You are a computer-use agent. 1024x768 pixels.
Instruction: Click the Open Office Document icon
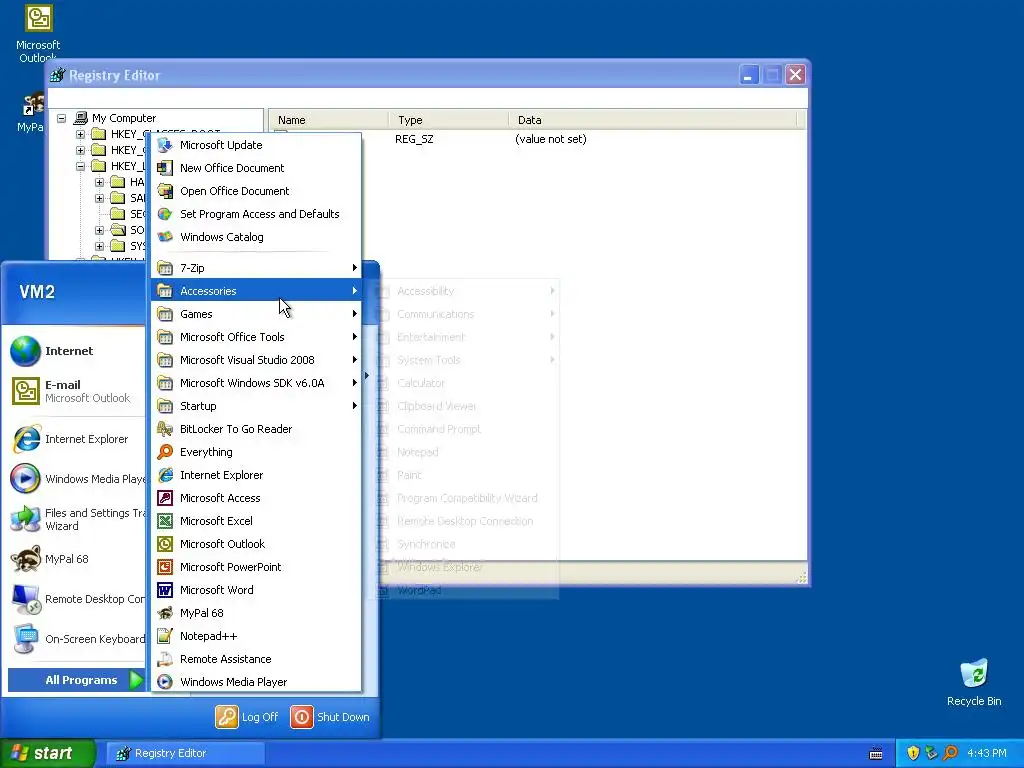(x=165, y=191)
